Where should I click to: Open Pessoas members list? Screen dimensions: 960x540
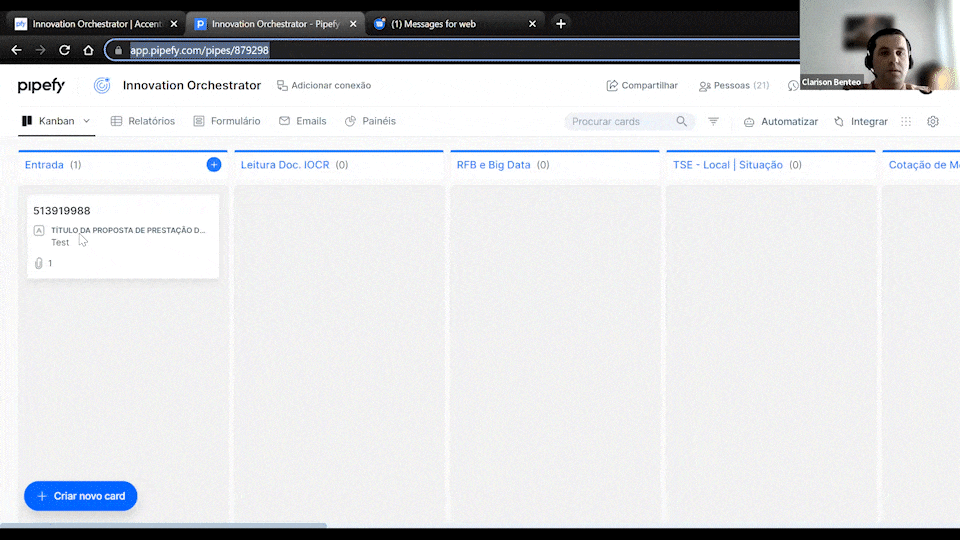[x=734, y=86]
